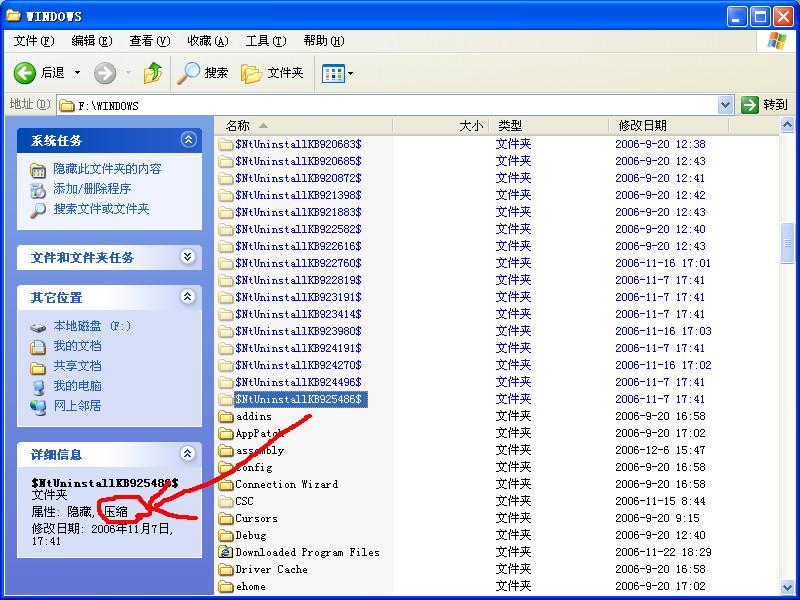This screenshot has height=600, width=800.
Task: Click the Debug folder icon
Action: pyautogui.click(x=226, y=535)
